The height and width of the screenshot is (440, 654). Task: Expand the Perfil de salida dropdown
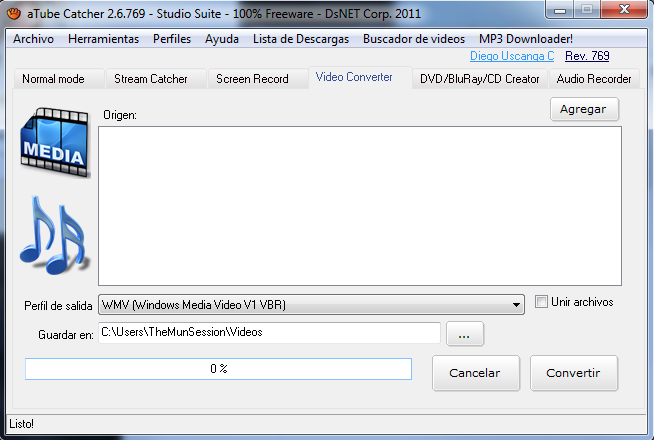point(516,305)
